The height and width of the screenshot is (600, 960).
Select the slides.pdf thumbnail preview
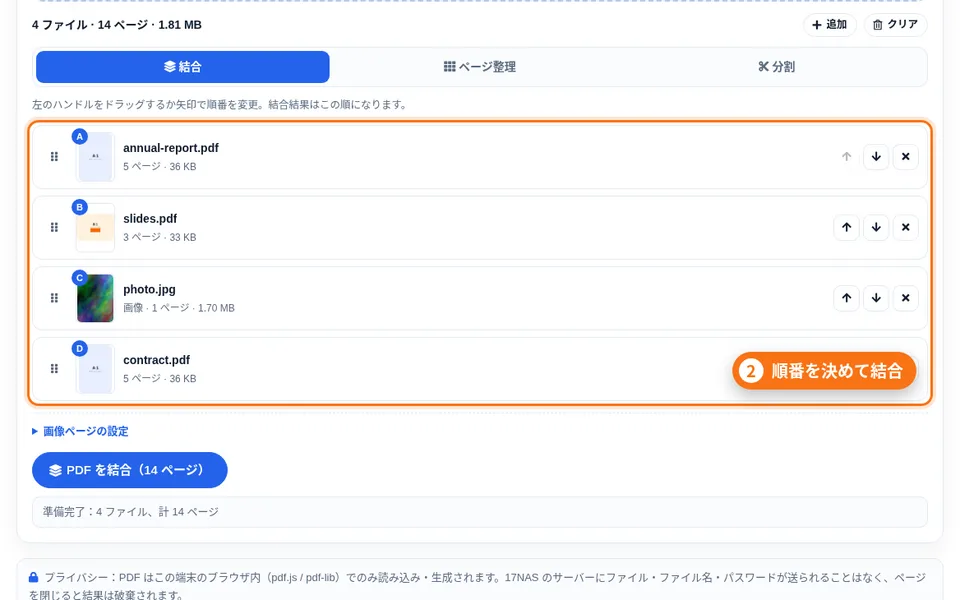(95, 228)
